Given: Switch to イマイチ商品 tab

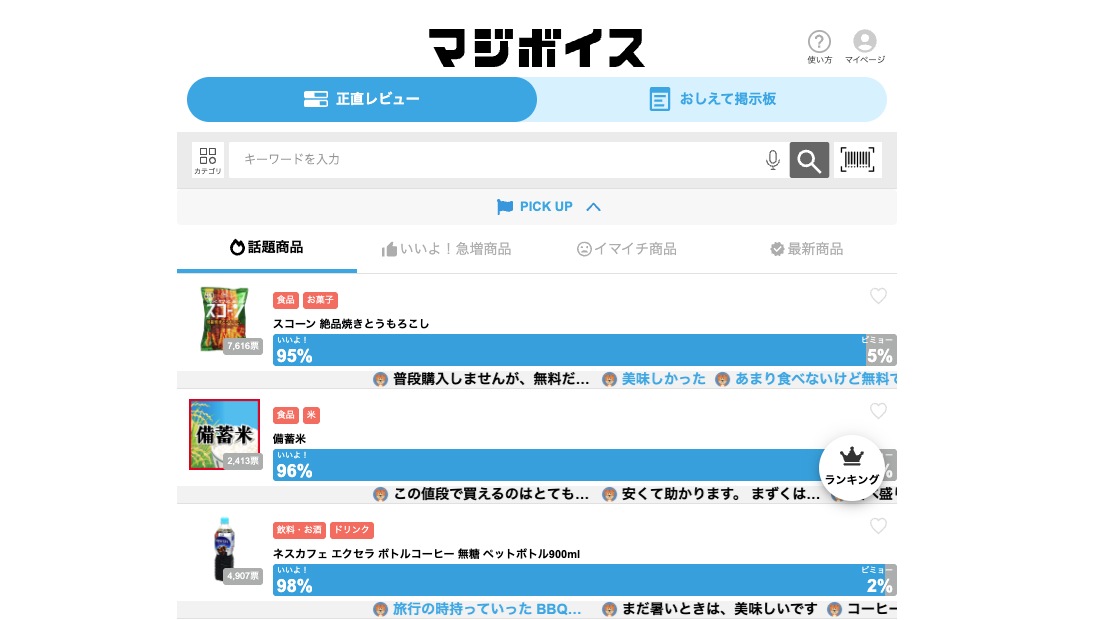Looking at the screenshot, I should coord(626,249).
